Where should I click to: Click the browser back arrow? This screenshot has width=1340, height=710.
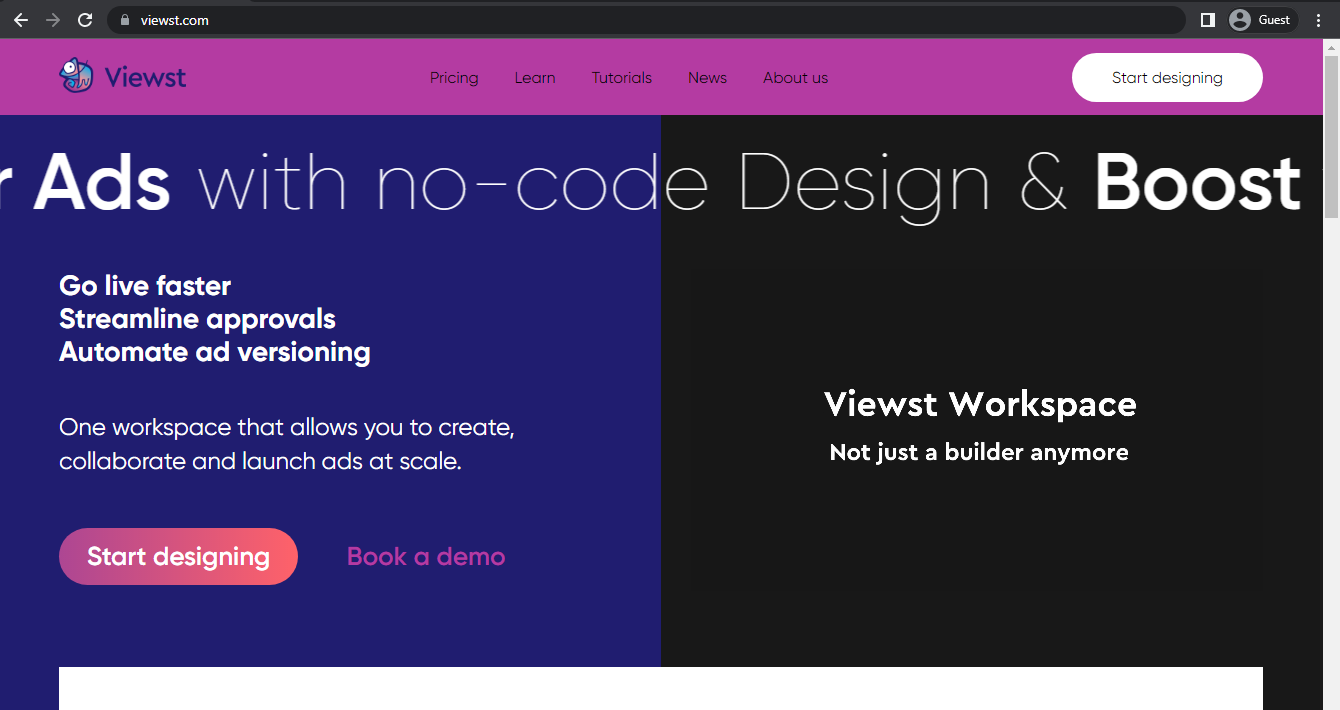21,20
